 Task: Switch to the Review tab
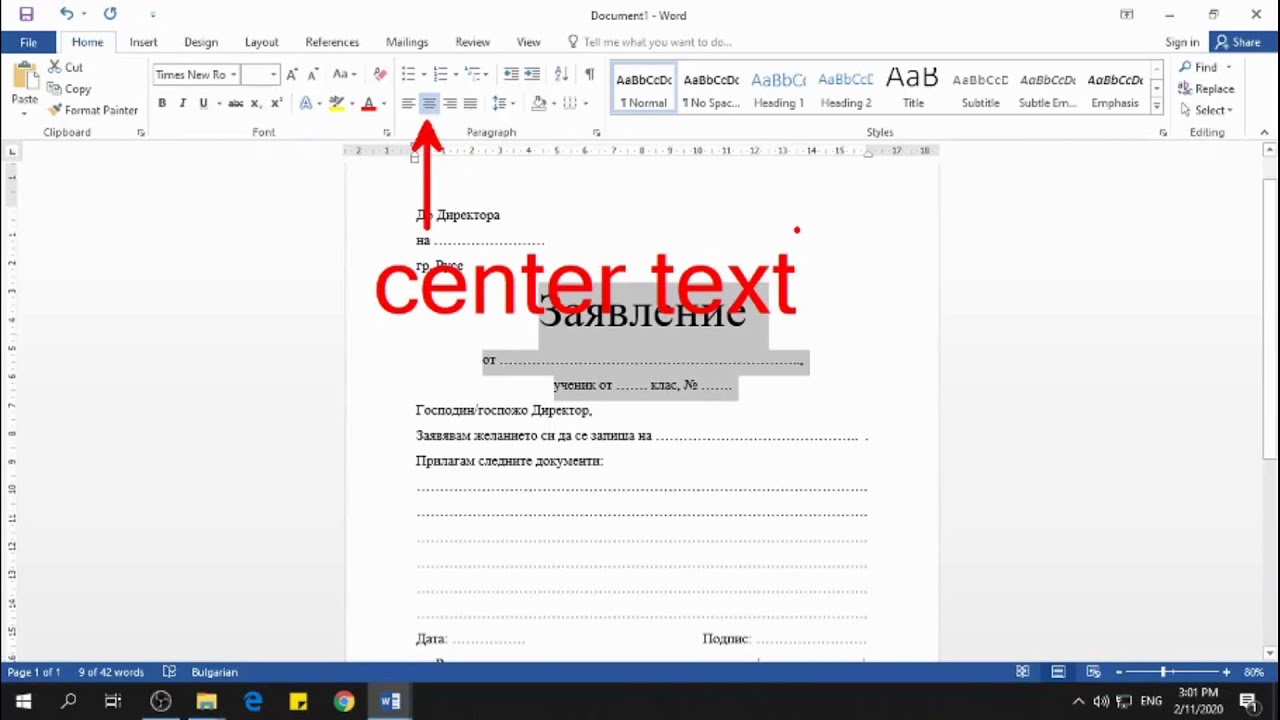(x=472, y=42)
